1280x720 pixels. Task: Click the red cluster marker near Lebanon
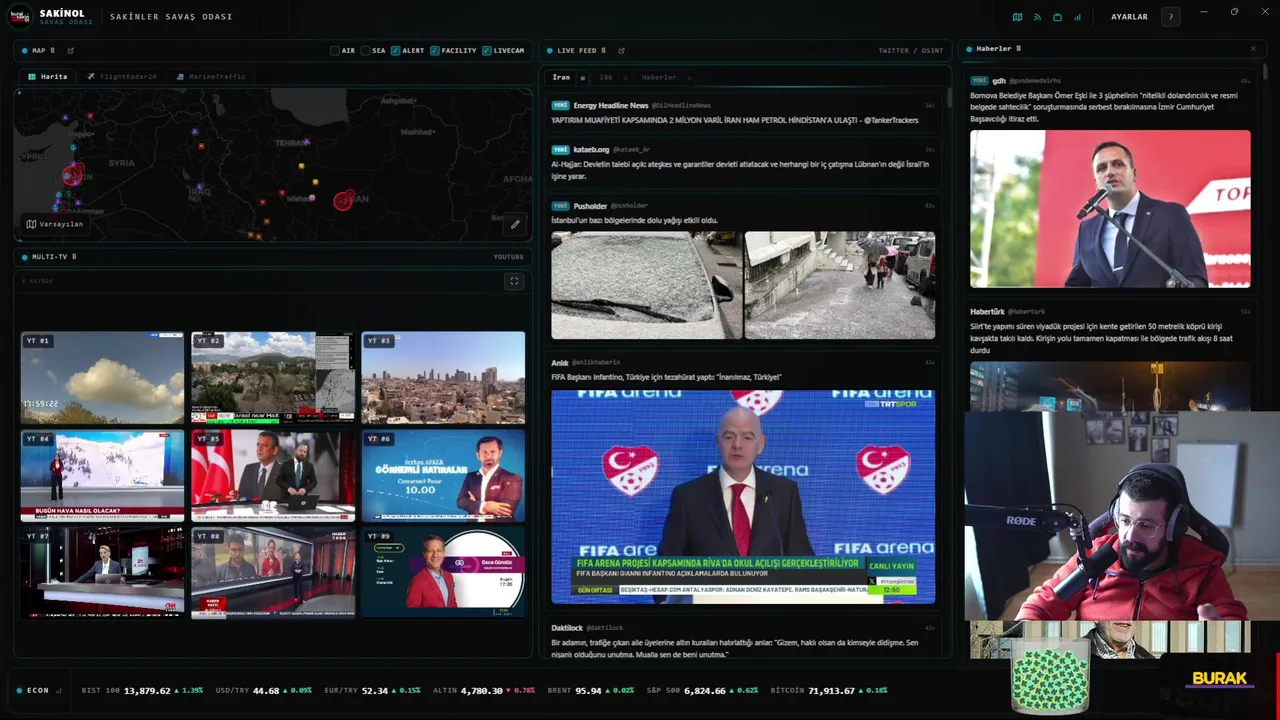[x=72, y=174]
